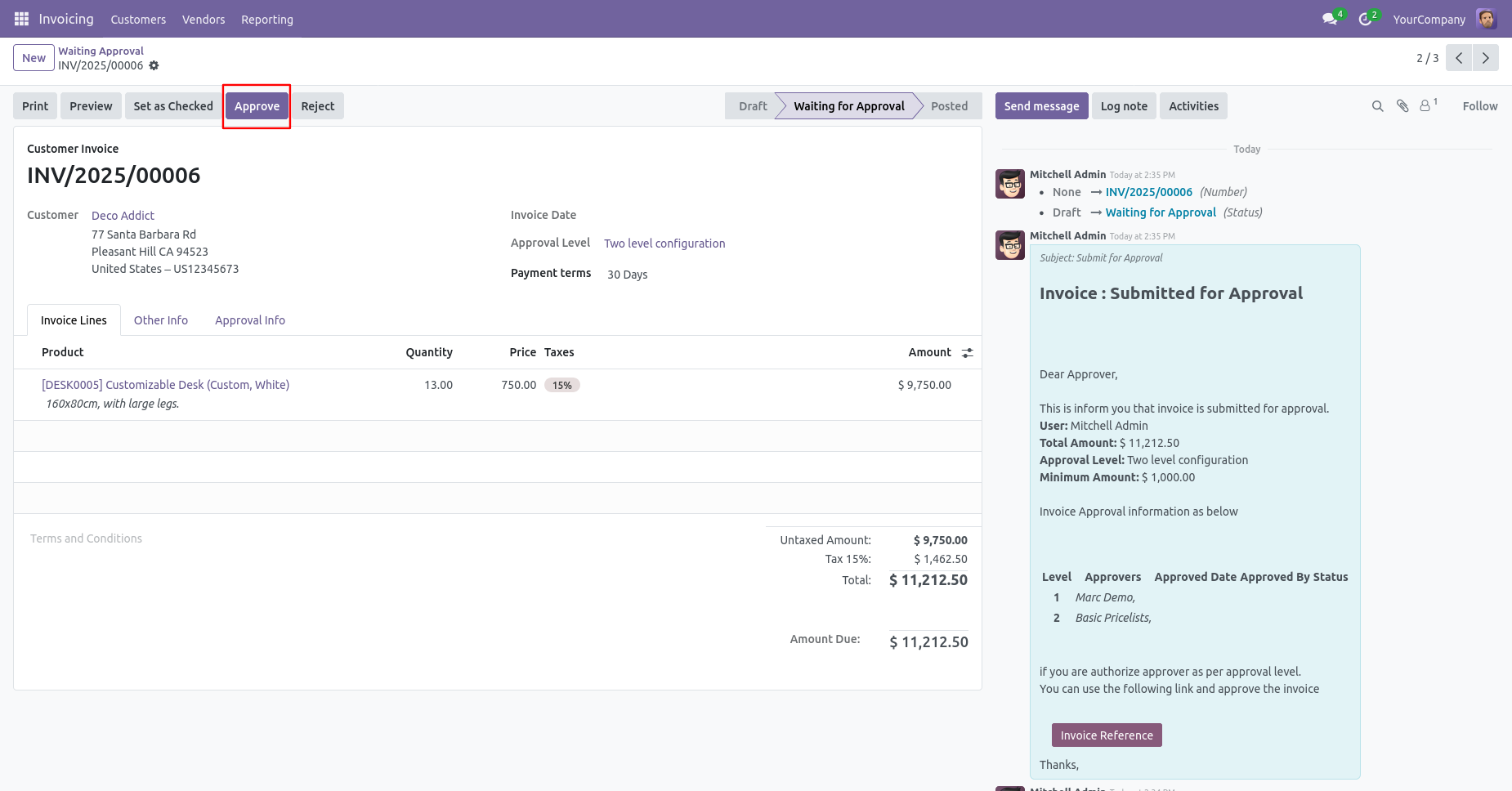Screen dimensions: 1512x791
Task: Click 'Basic Pricelists,' approver in the message
Action: [1113, 618]
